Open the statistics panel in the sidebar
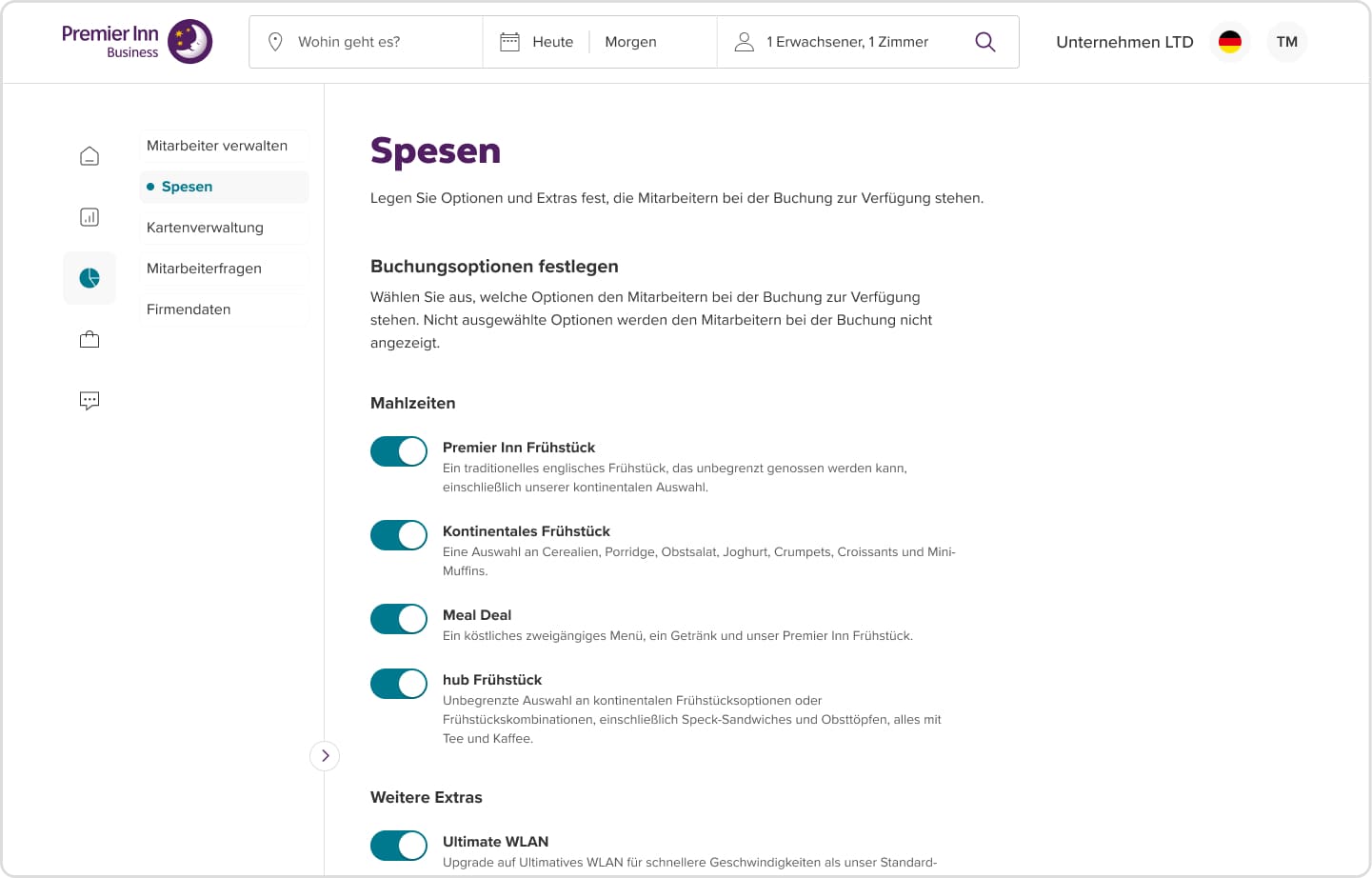 pos(89,217)
